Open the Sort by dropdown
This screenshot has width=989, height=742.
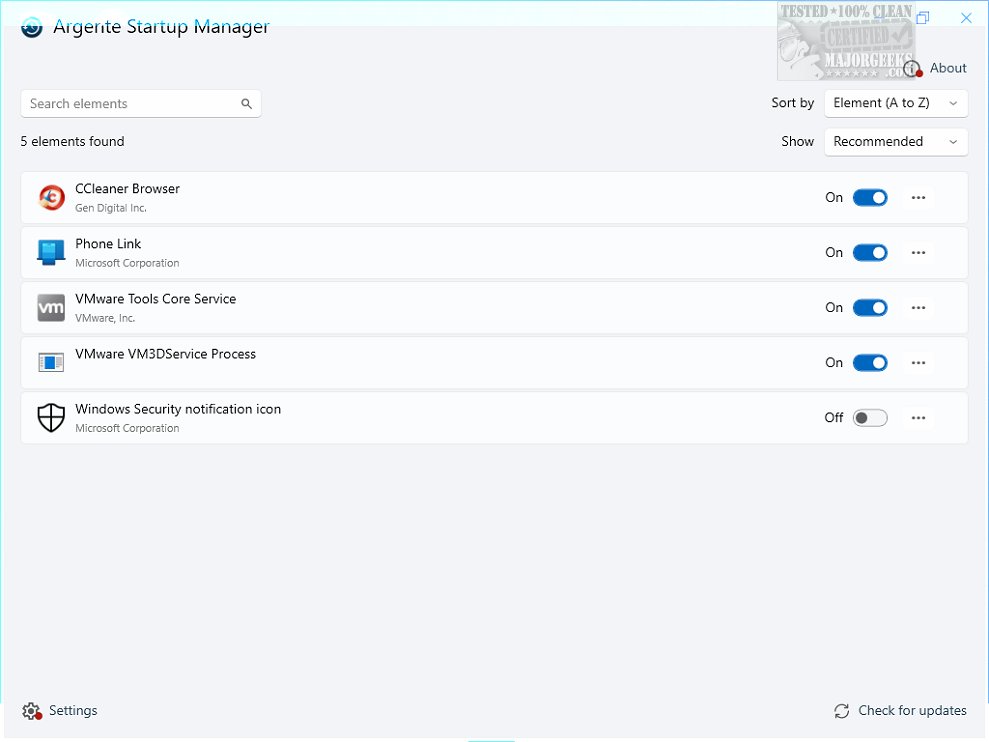(895, 103)
